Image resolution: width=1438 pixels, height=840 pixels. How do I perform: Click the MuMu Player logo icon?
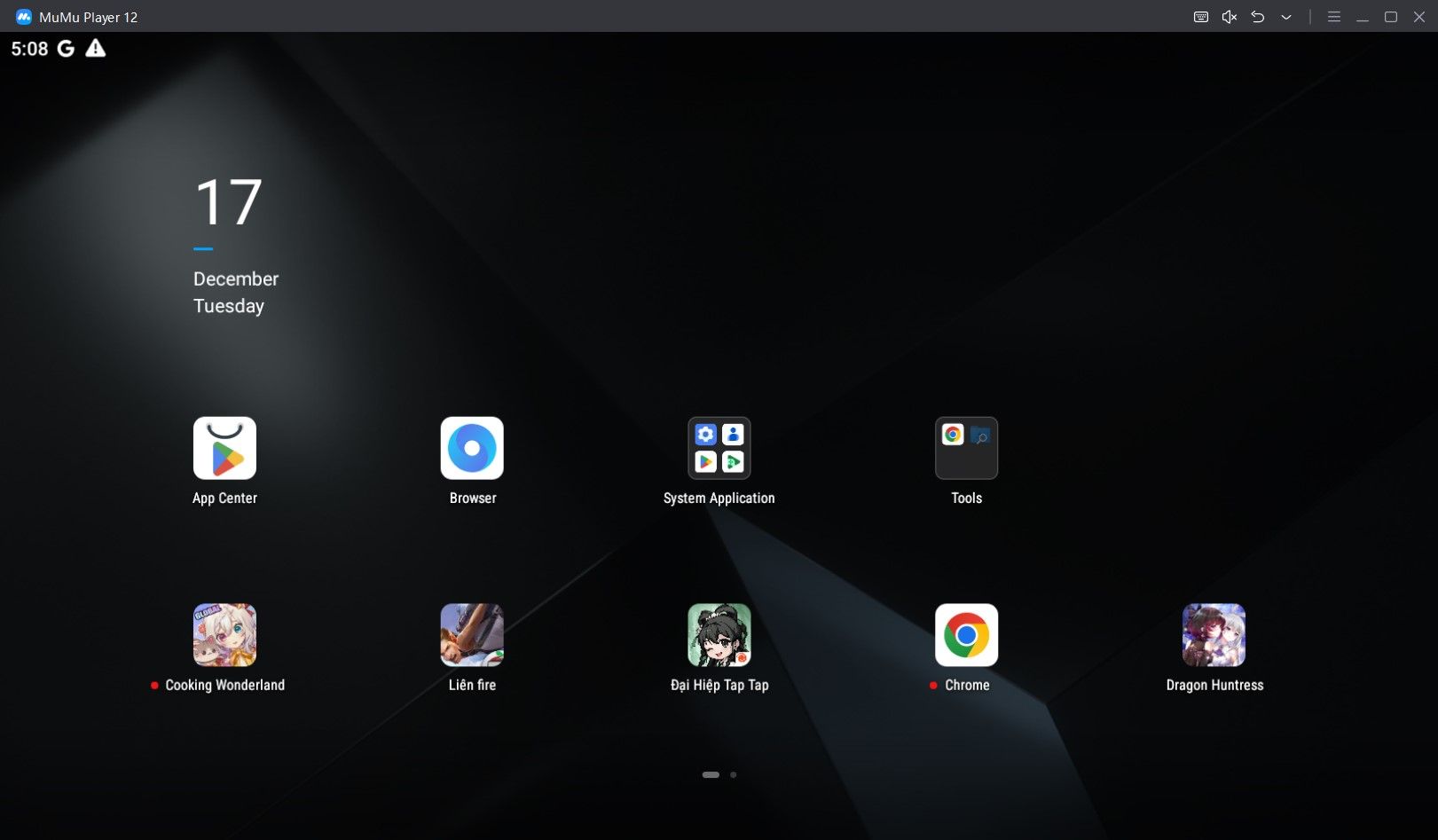pyautogui.click(x=24, y=17)
